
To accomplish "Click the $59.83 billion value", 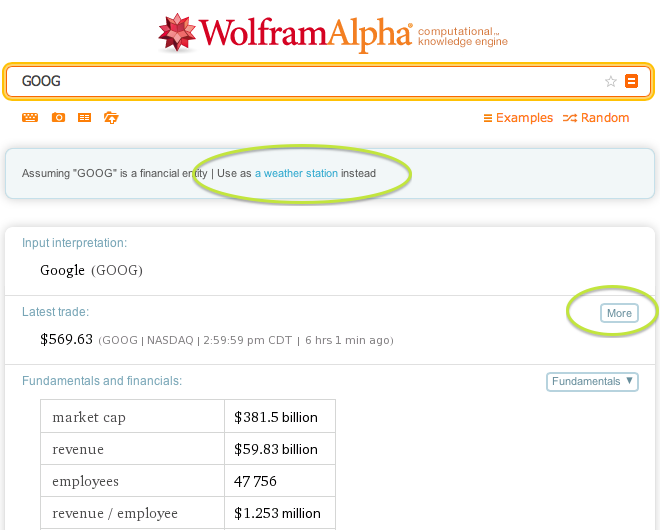I will [276, 449].
